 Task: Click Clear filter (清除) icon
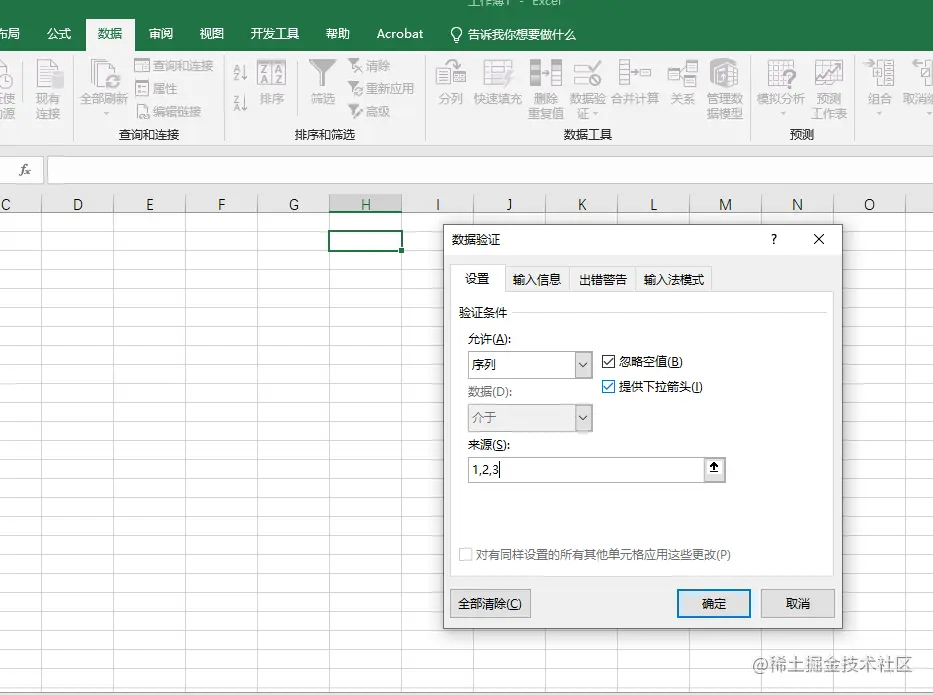[369, 65]
